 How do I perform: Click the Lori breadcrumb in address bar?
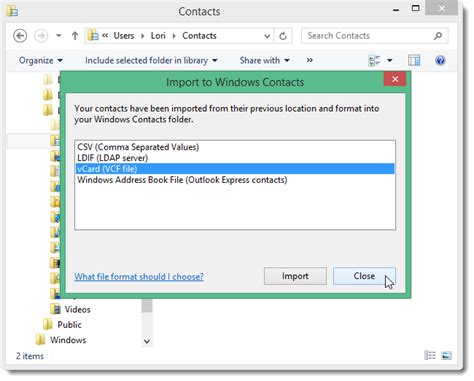coord(158,36)
